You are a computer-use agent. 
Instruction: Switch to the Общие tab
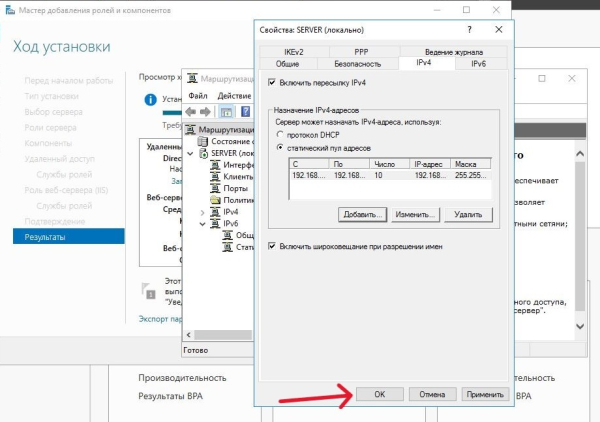tap(287, 64)
